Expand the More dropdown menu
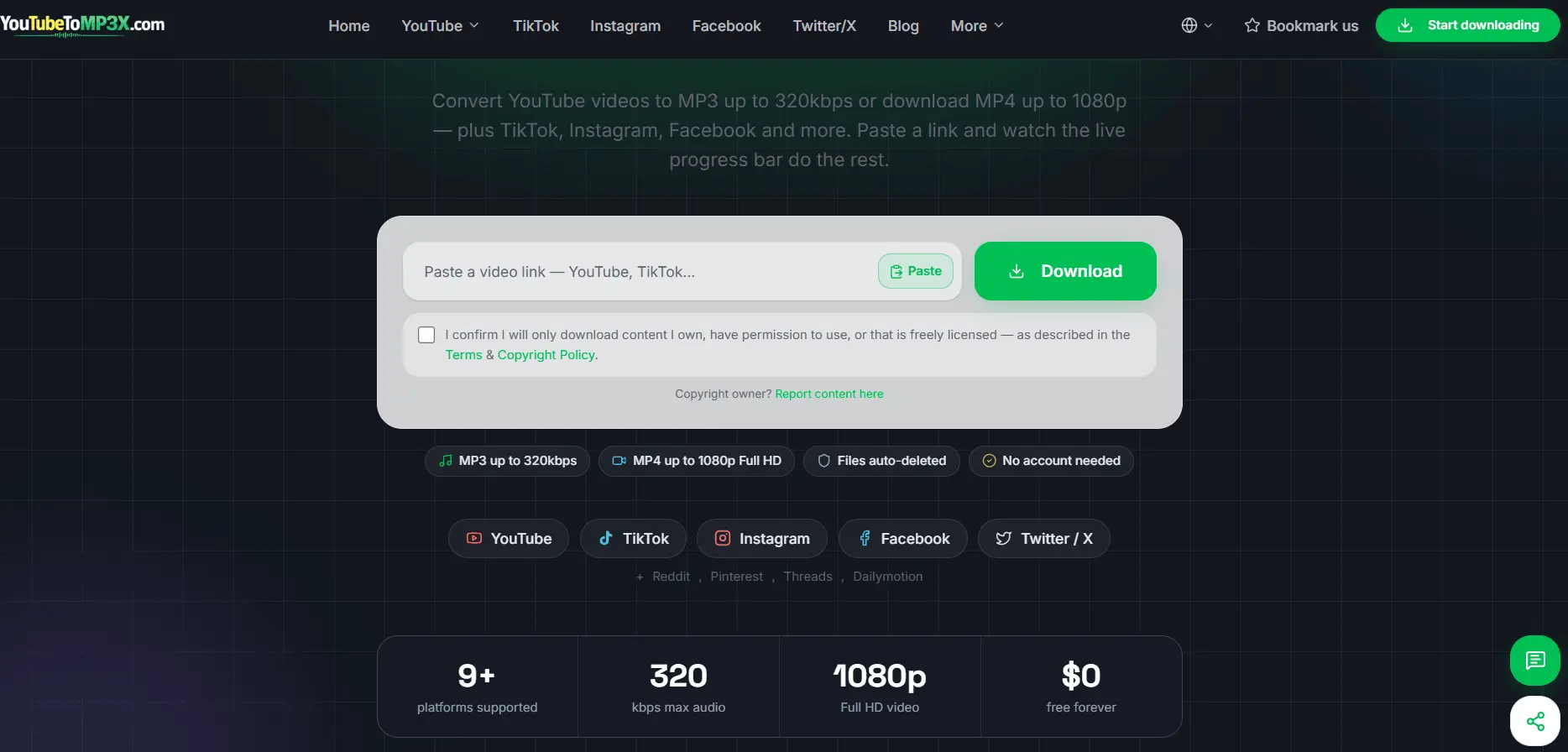 [x=977, y=26]
